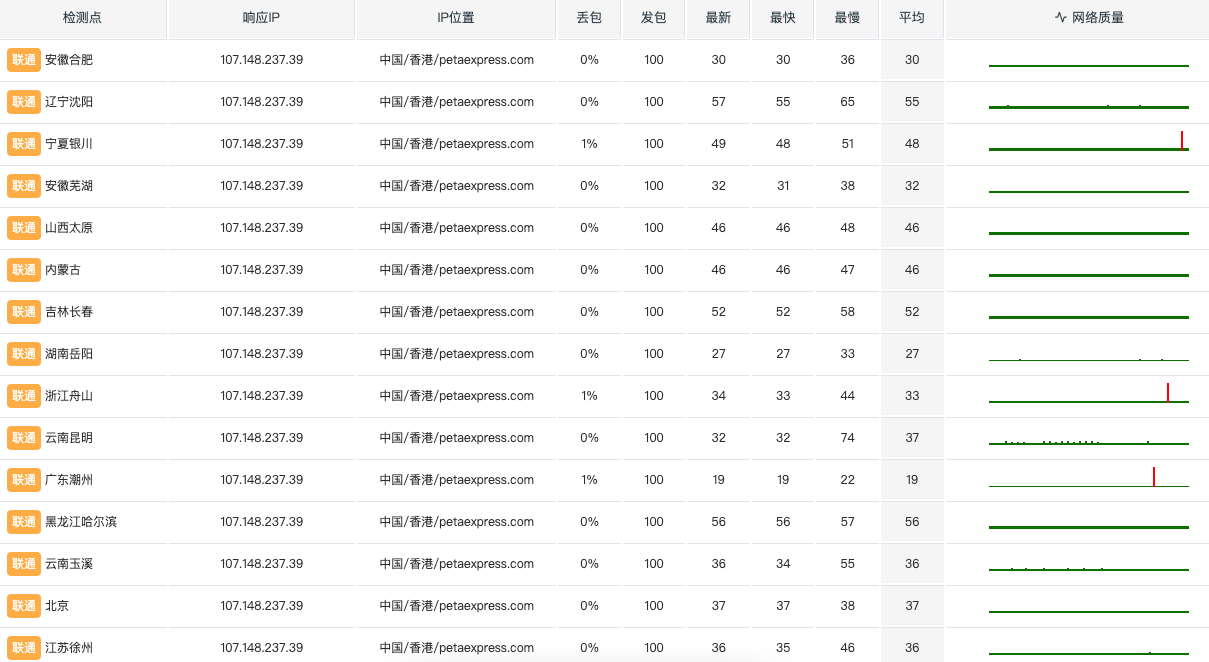Image resolution: width=1209 pixels, height=662 pixels.
Task: Click slowest value 65 for 辽宁沈阳
Action: [847, 102]
